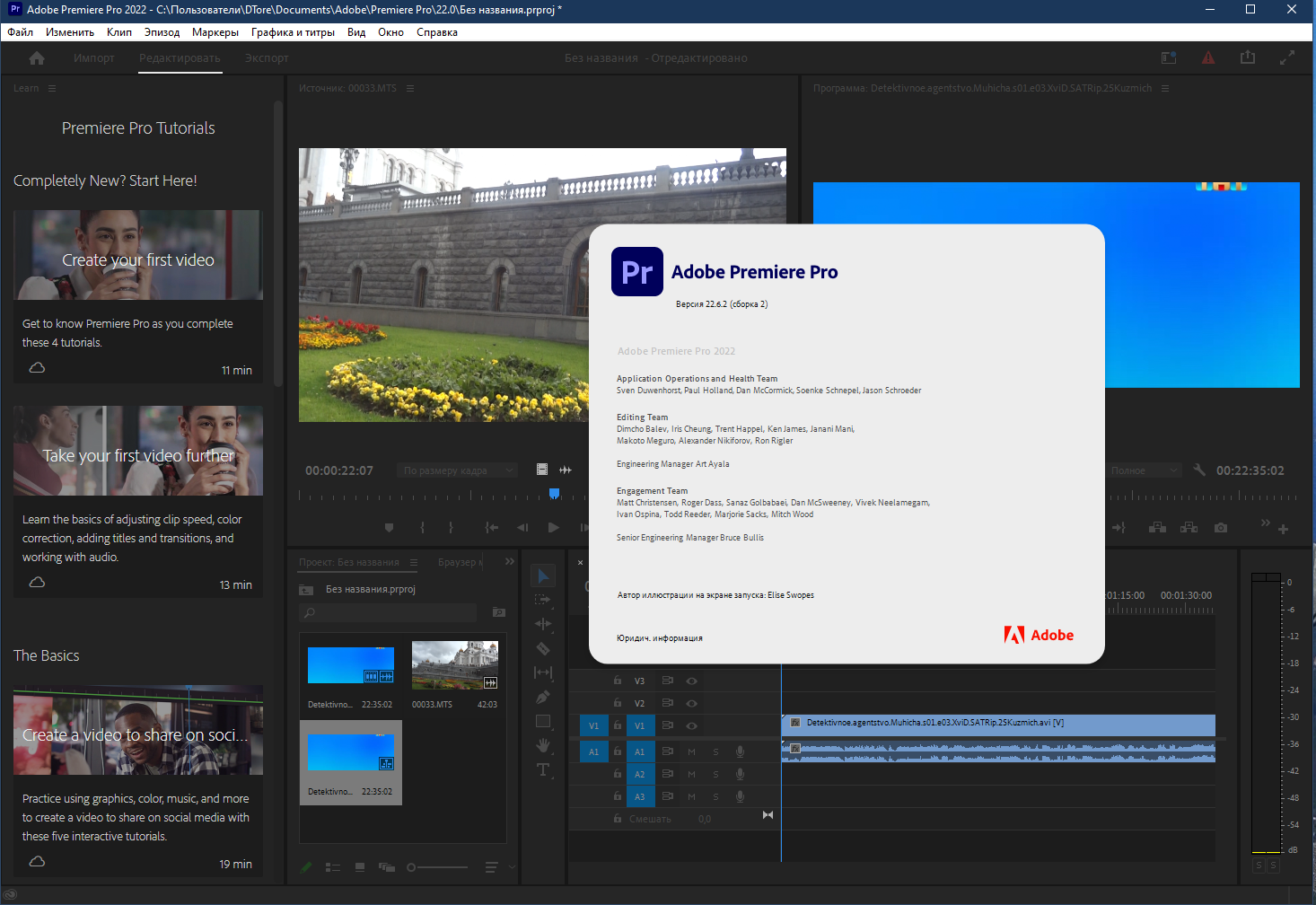The image size is (1316, 905).
Task: Open the Program monitor panel menu
Action: (1165, 88)
